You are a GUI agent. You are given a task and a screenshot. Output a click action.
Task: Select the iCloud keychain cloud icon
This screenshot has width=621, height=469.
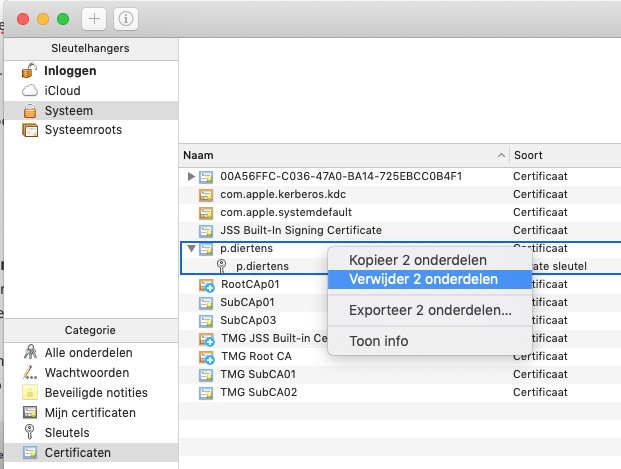(30, 91)
